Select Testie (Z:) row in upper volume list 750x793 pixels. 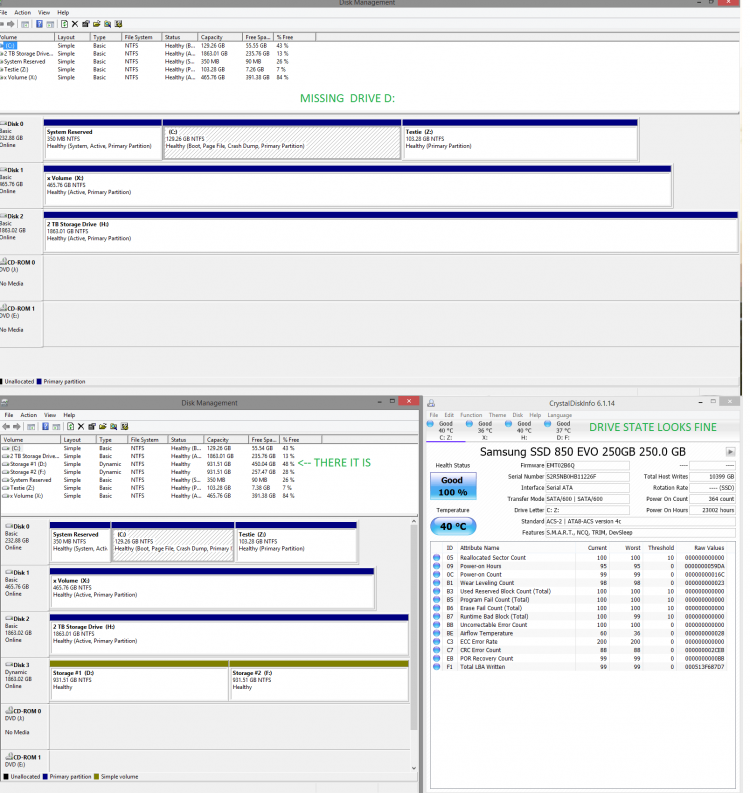tap(145, 69)
